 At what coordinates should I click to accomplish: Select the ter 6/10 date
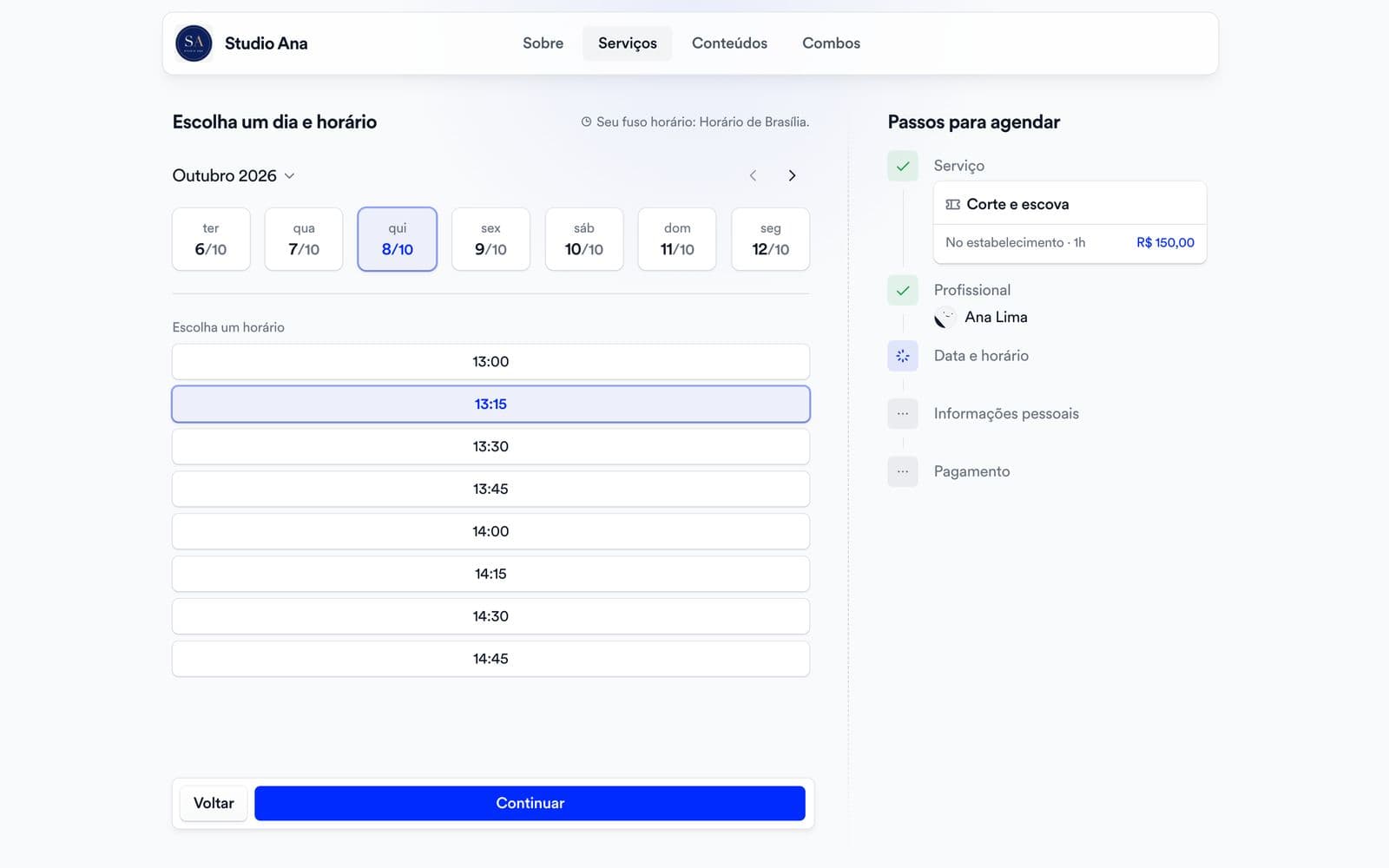[x=211, y=239]
